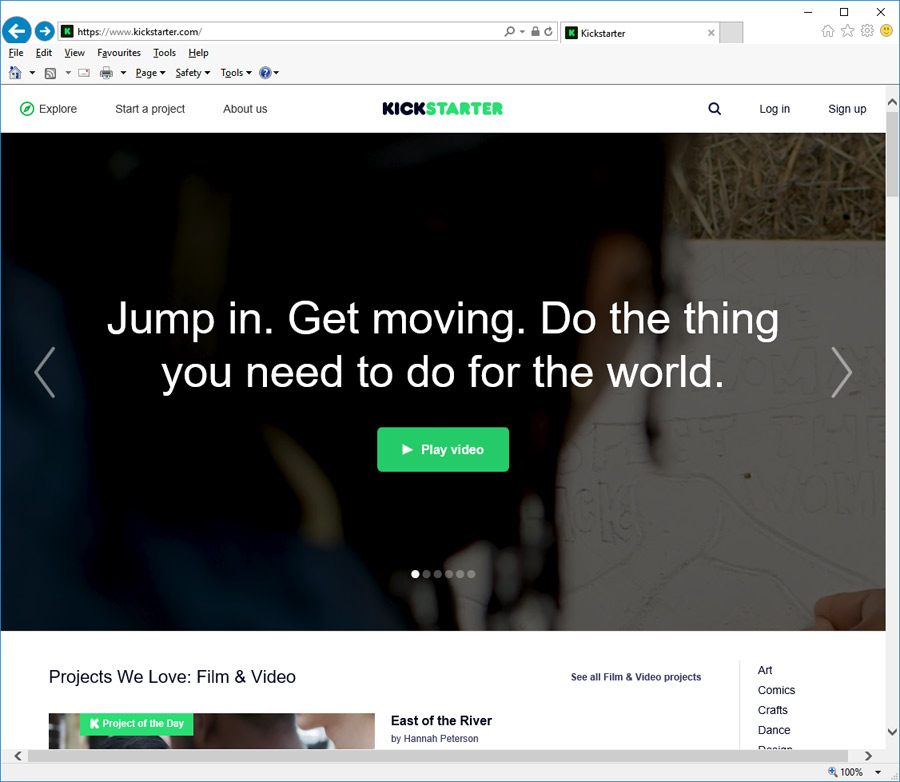Show the previous slide with the left chevron
This screenshot has height=782, width=900.
(45, 372)
